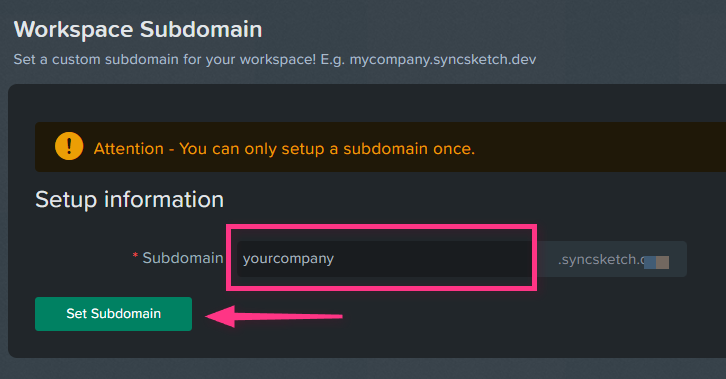This screenshot has width=726, height=379.
Task: Click the orange exclamation warning icon
Action: [69, 146]
